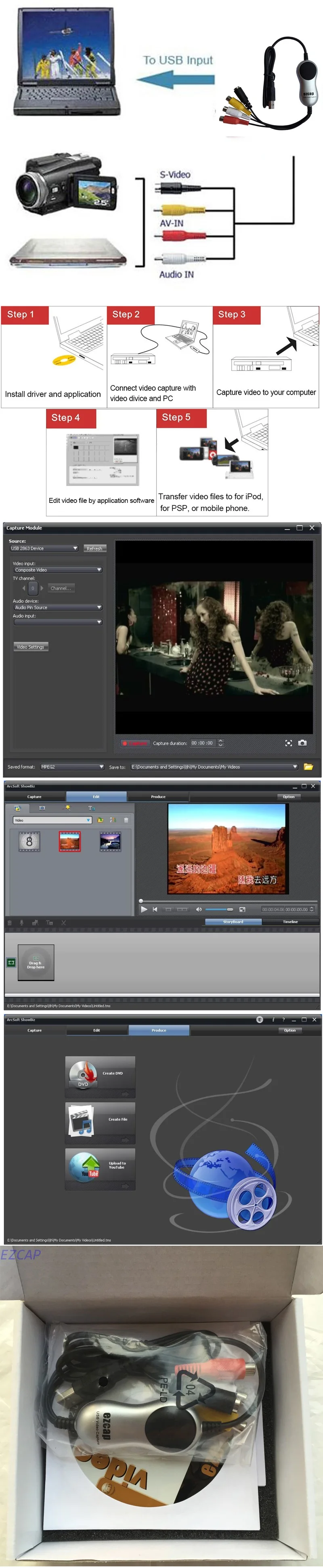The width and height of the screenshot is (323, 1568).
Task: Select the countdown 8 video thumbnail
Action: coord(29,841)
